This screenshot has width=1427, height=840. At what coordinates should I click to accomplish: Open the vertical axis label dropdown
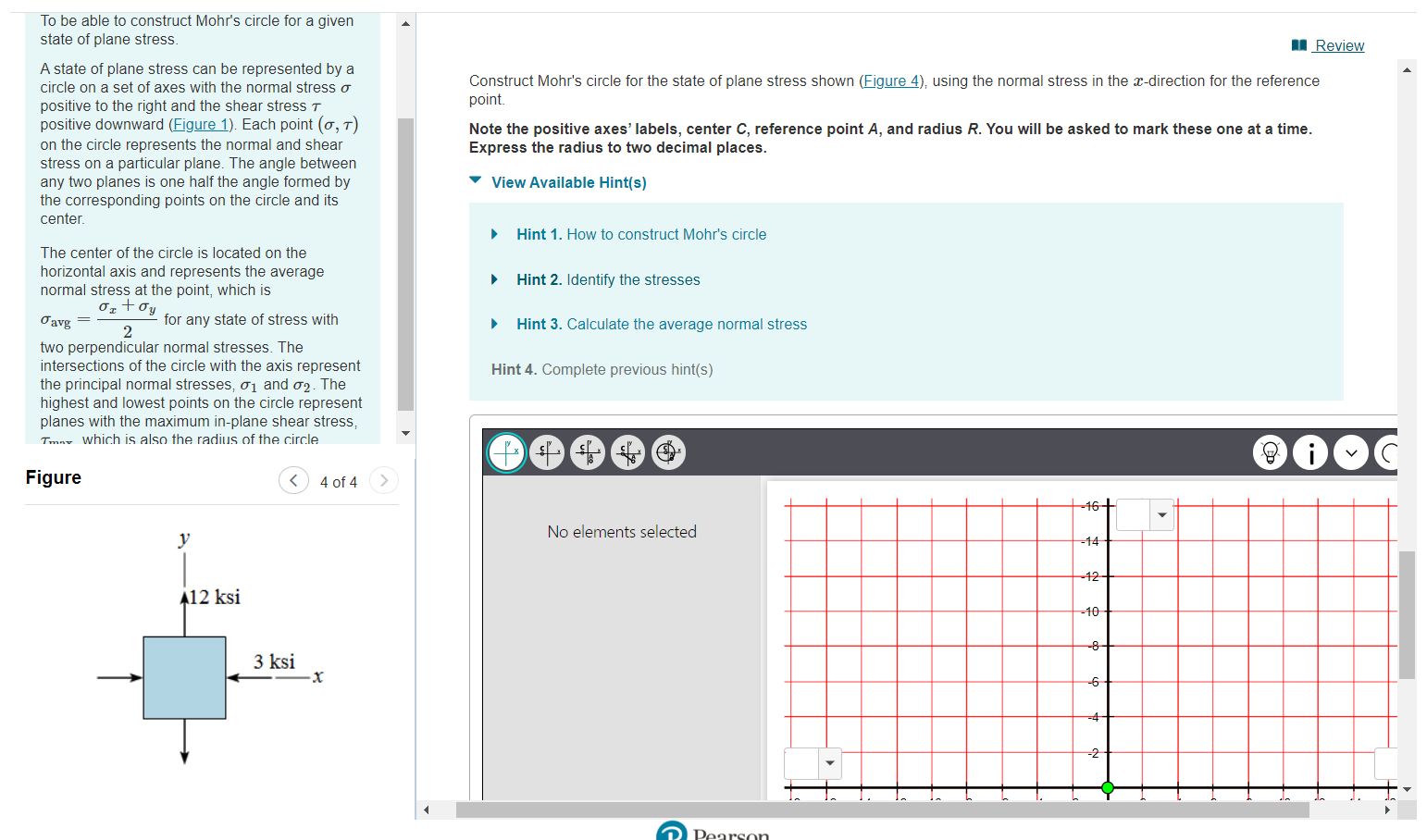1145,514
